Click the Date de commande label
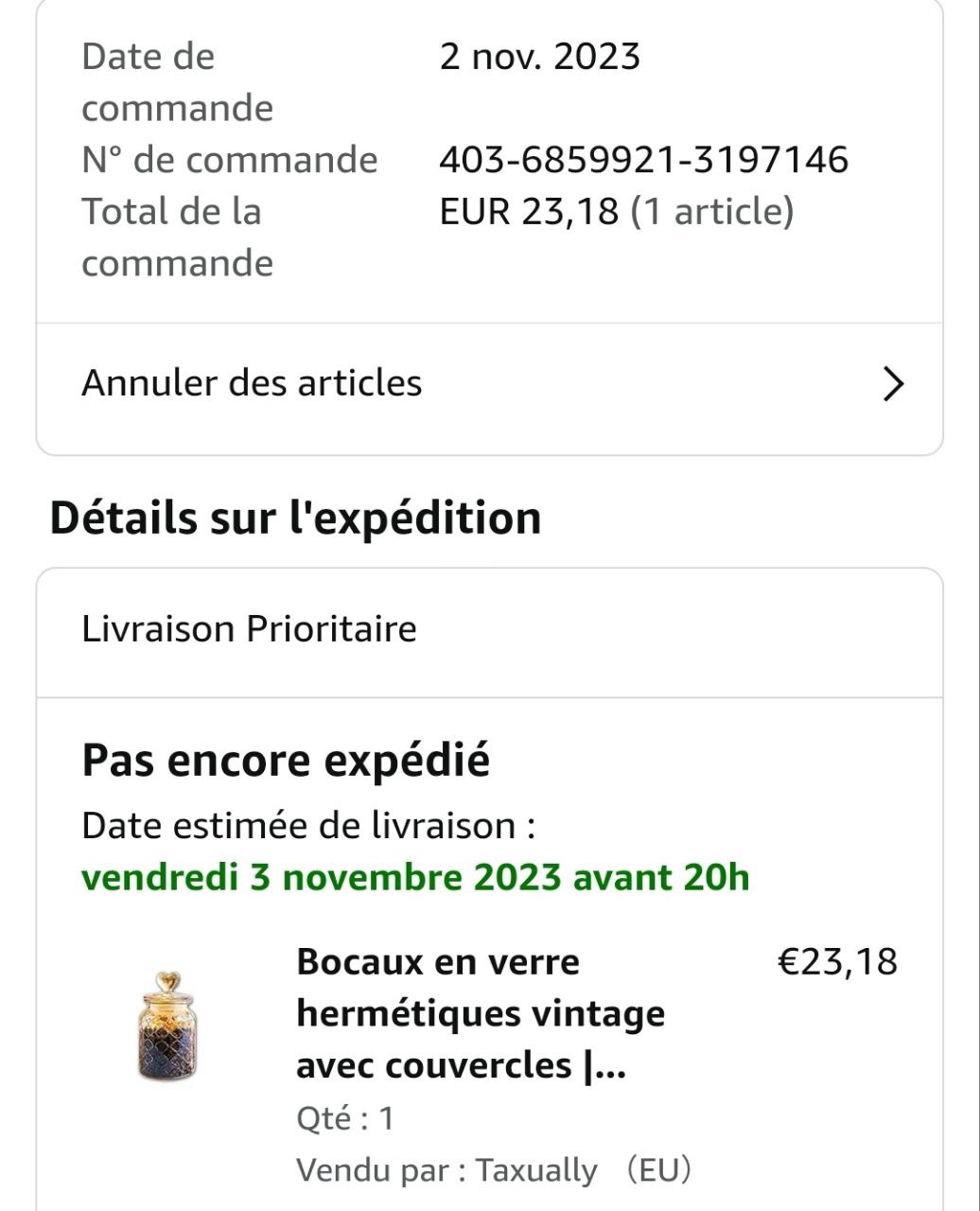 [177, 82]
